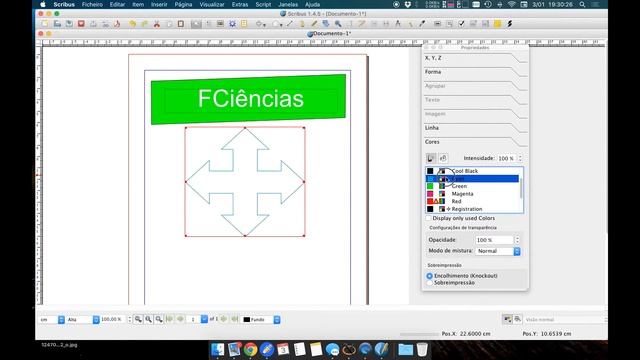Click the green FCiências banner shape
640x360 pixels.
click(x=248, y=99)
